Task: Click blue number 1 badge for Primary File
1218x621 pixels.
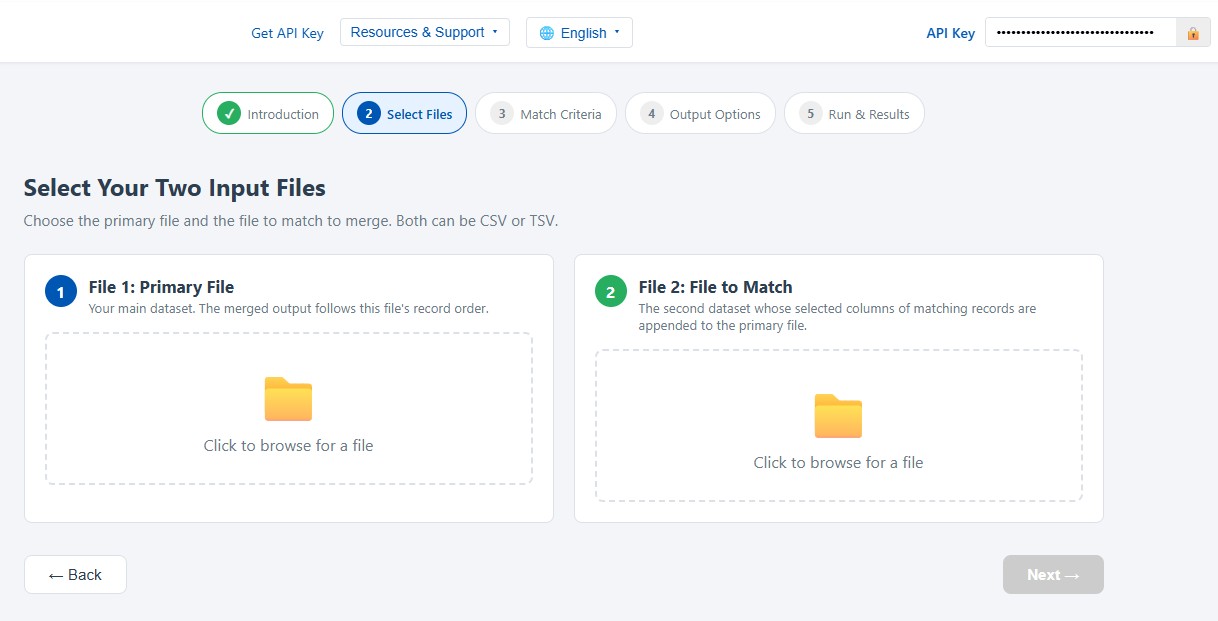Action: (61, 291)
